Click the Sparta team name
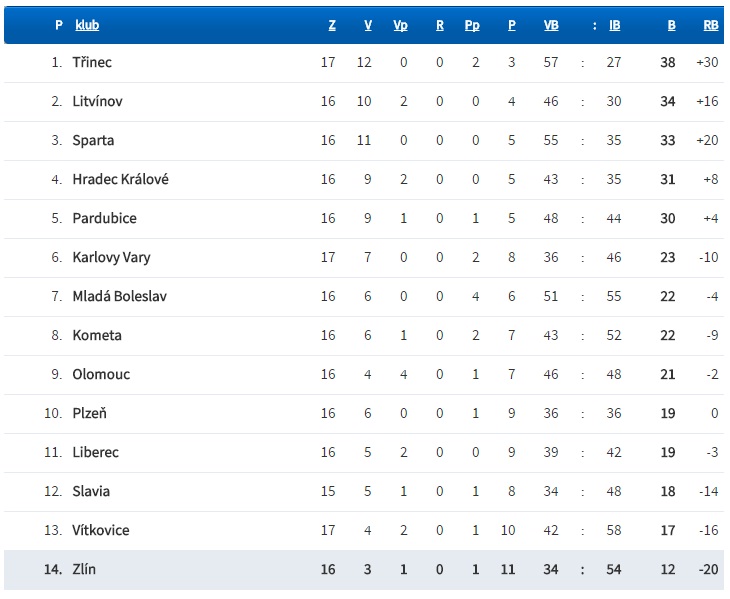This screenshot has width=730, height=599. coord(93,141)
